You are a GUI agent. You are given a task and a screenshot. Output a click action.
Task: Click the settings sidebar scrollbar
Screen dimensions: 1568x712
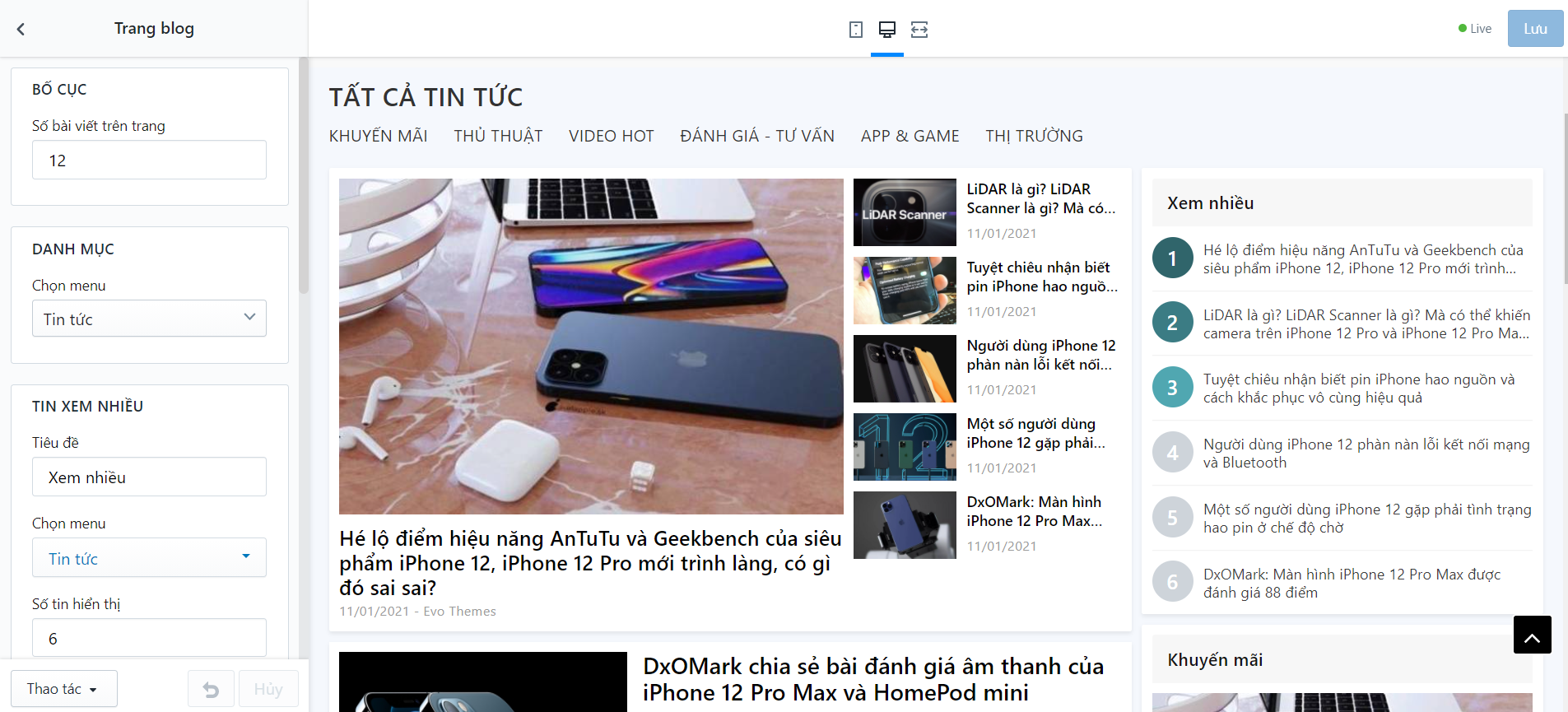pos(304,175)
